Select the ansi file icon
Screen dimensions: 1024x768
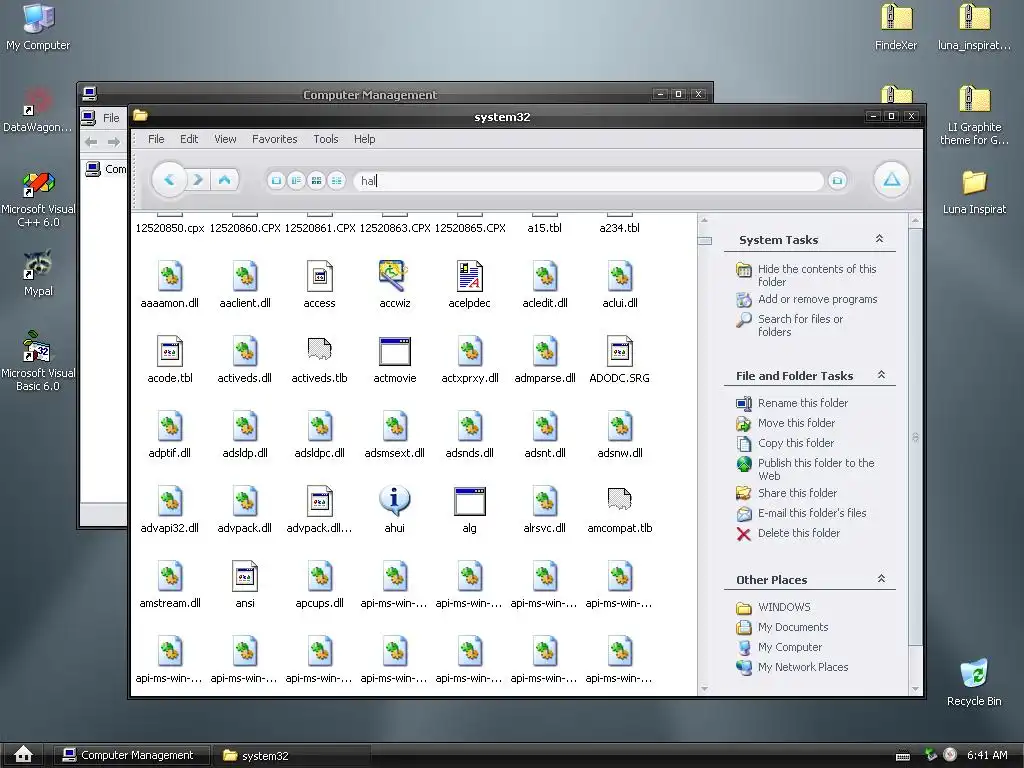click(x=245, y=576)
